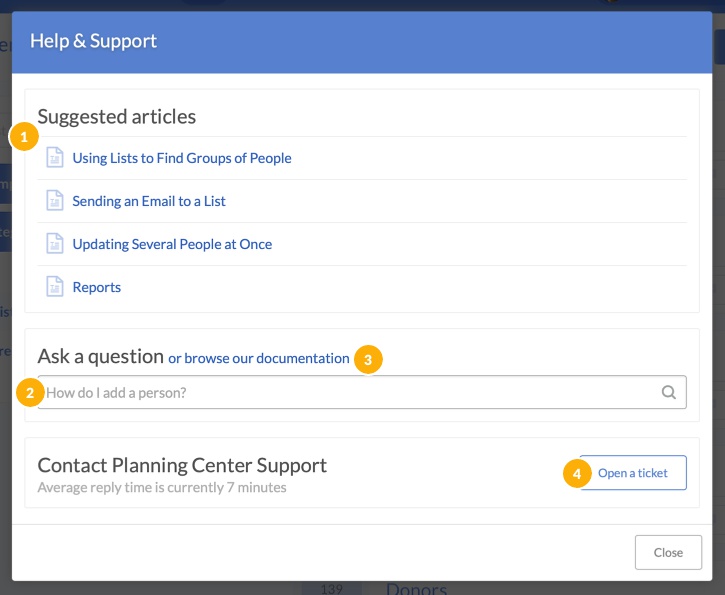Close the Help & Support dialog
Viewport: 725px width, 595px height.
pos(668,552)
